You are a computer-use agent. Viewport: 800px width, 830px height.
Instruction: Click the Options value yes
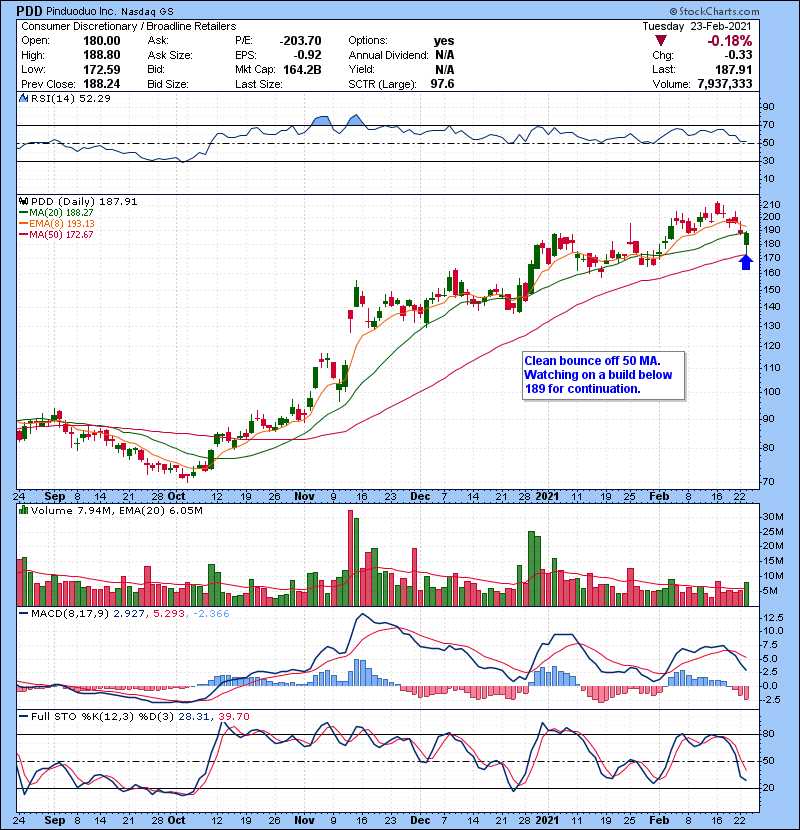pyautogui.click(x=444, y=41)
